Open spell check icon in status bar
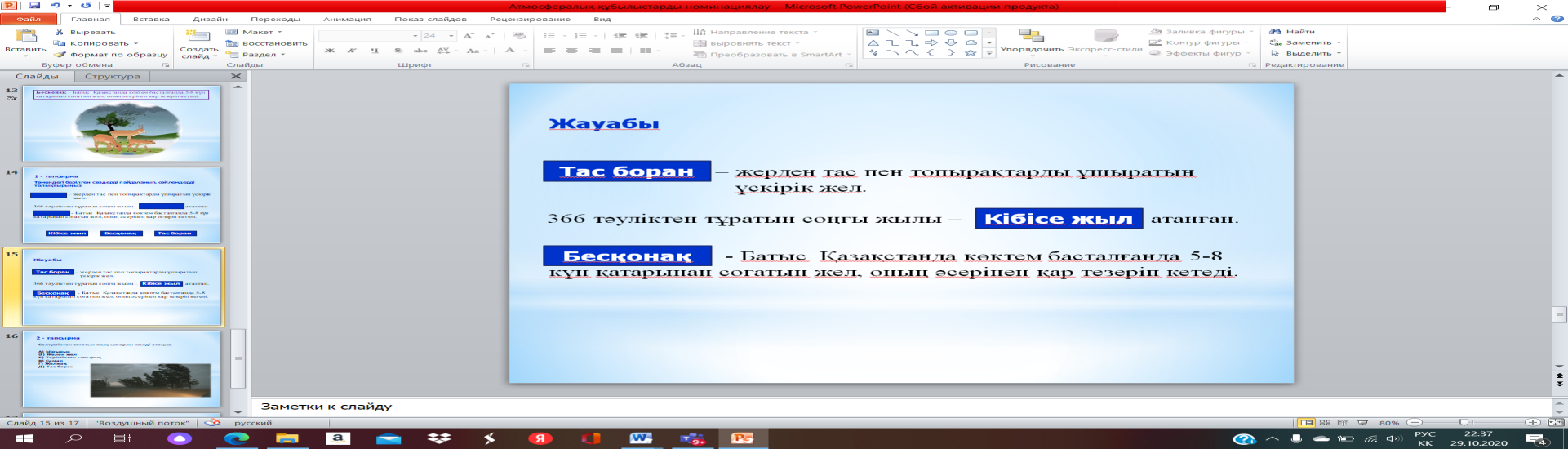 [x=213, y=422]
